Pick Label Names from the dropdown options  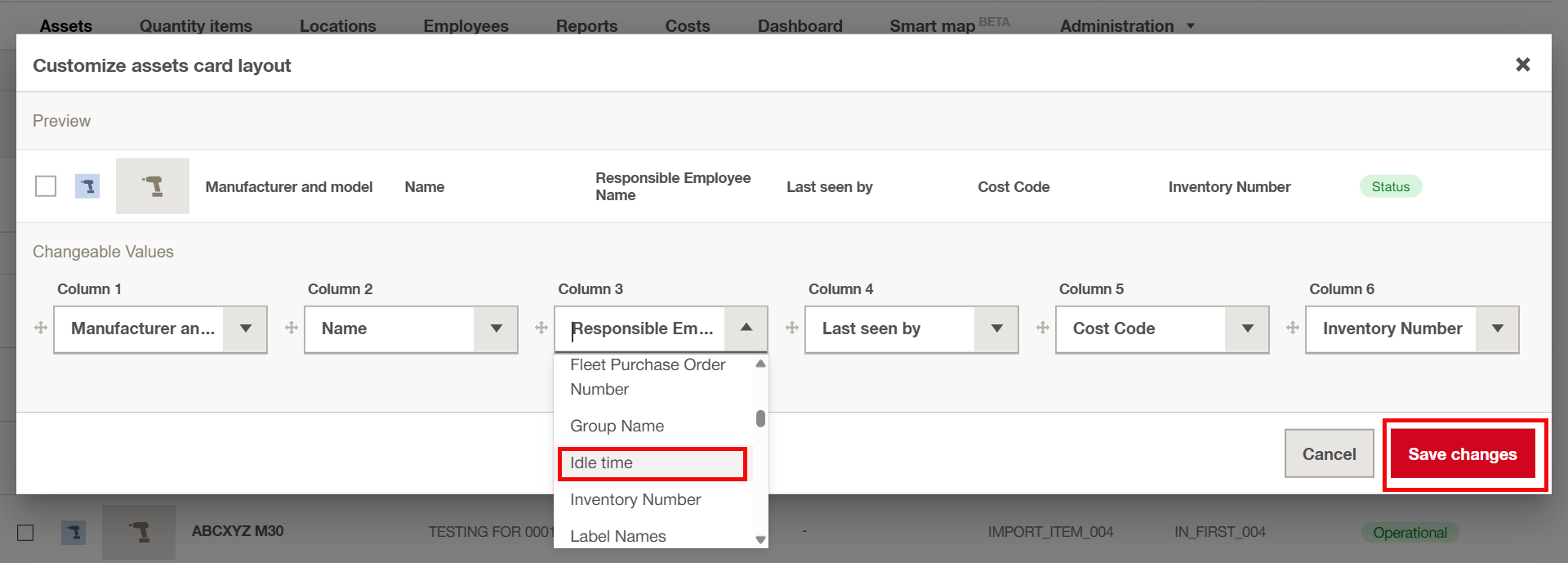click(x=618, y=536)
